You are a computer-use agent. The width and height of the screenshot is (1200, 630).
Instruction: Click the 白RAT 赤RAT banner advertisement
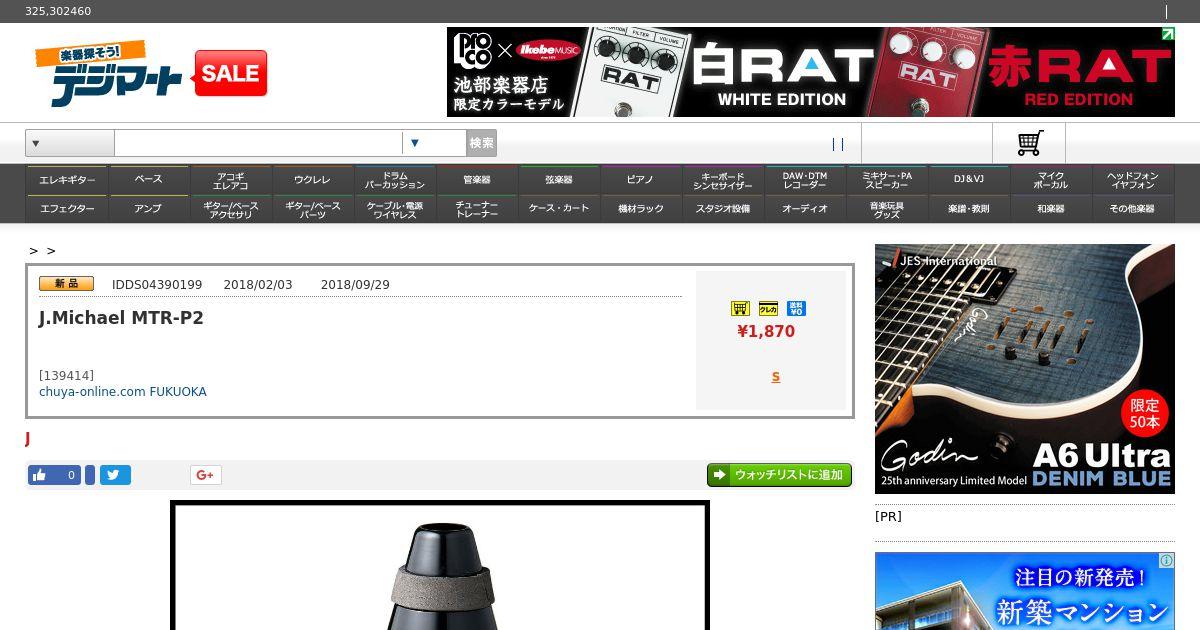click(811, 72)
